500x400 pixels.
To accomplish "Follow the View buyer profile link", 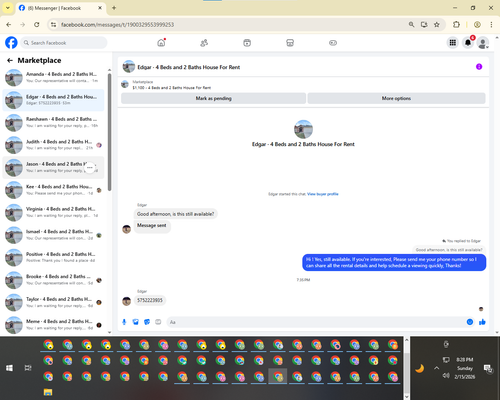I will [x=323, y=194].
